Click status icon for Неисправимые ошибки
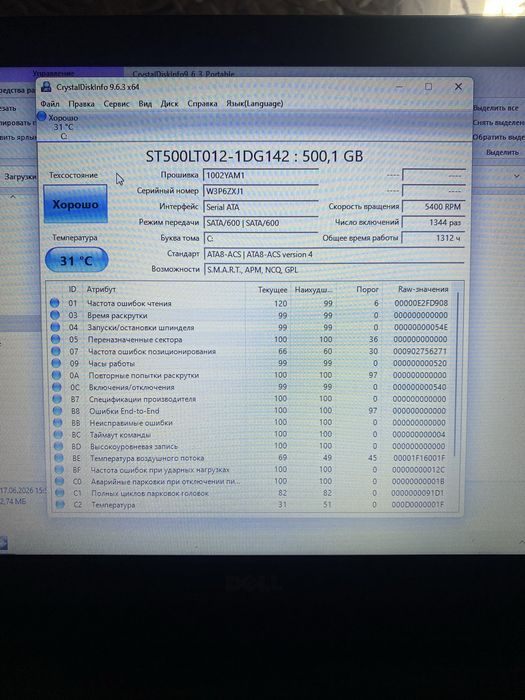This screenshot has height=700, width=525. tap(58, 422)
